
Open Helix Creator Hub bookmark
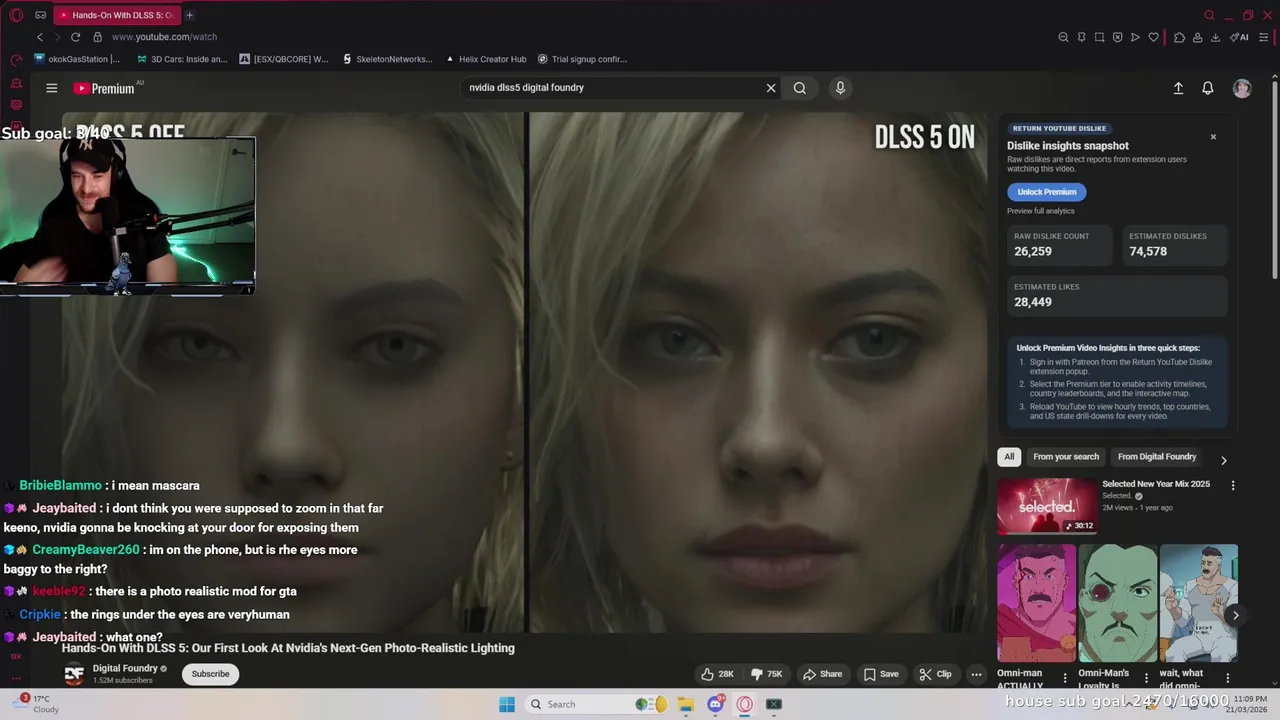[486, 59]
